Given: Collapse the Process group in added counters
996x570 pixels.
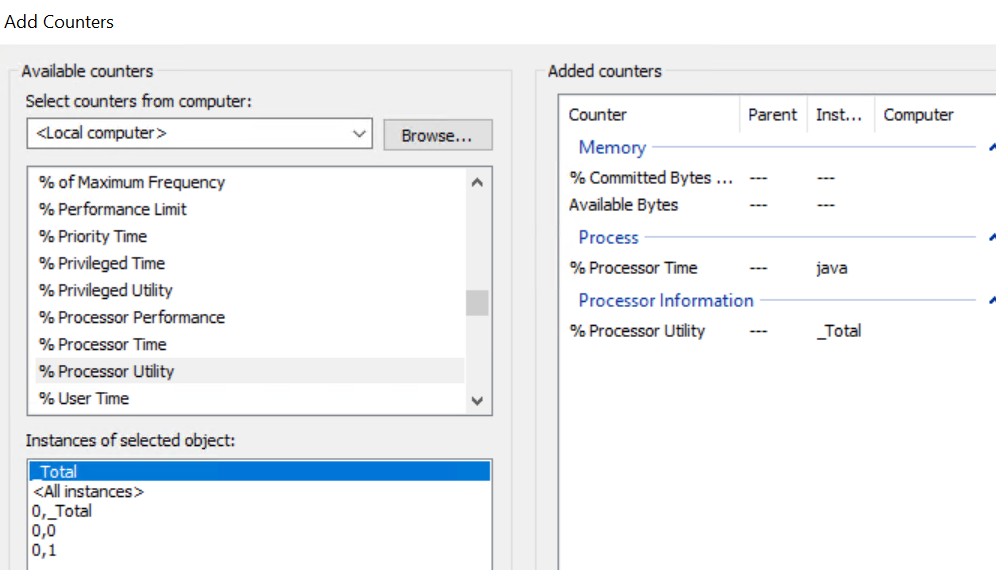Looking at the screenshot, I should point(990,238).
